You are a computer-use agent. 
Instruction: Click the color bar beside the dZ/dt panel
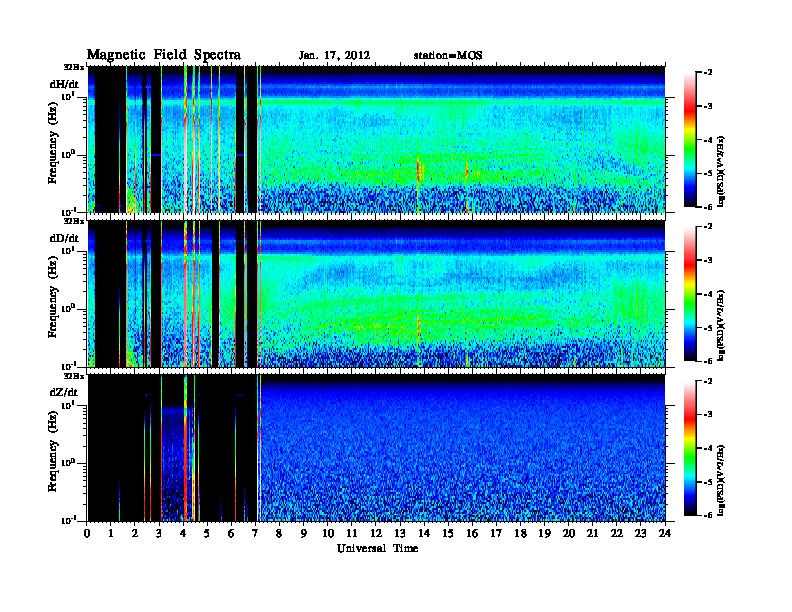coord(689,448)
